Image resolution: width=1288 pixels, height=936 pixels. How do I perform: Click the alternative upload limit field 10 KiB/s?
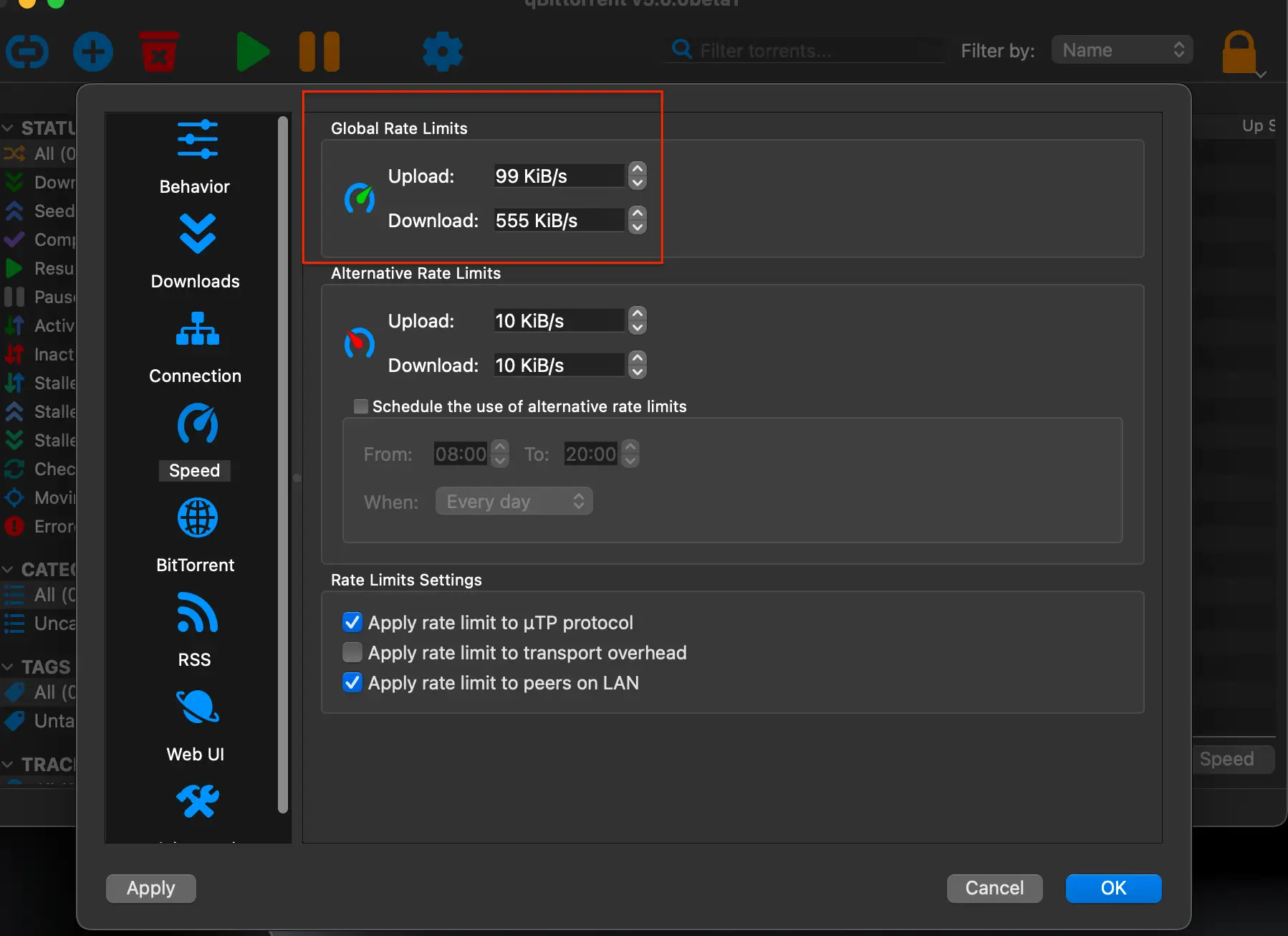click(559, 321)
